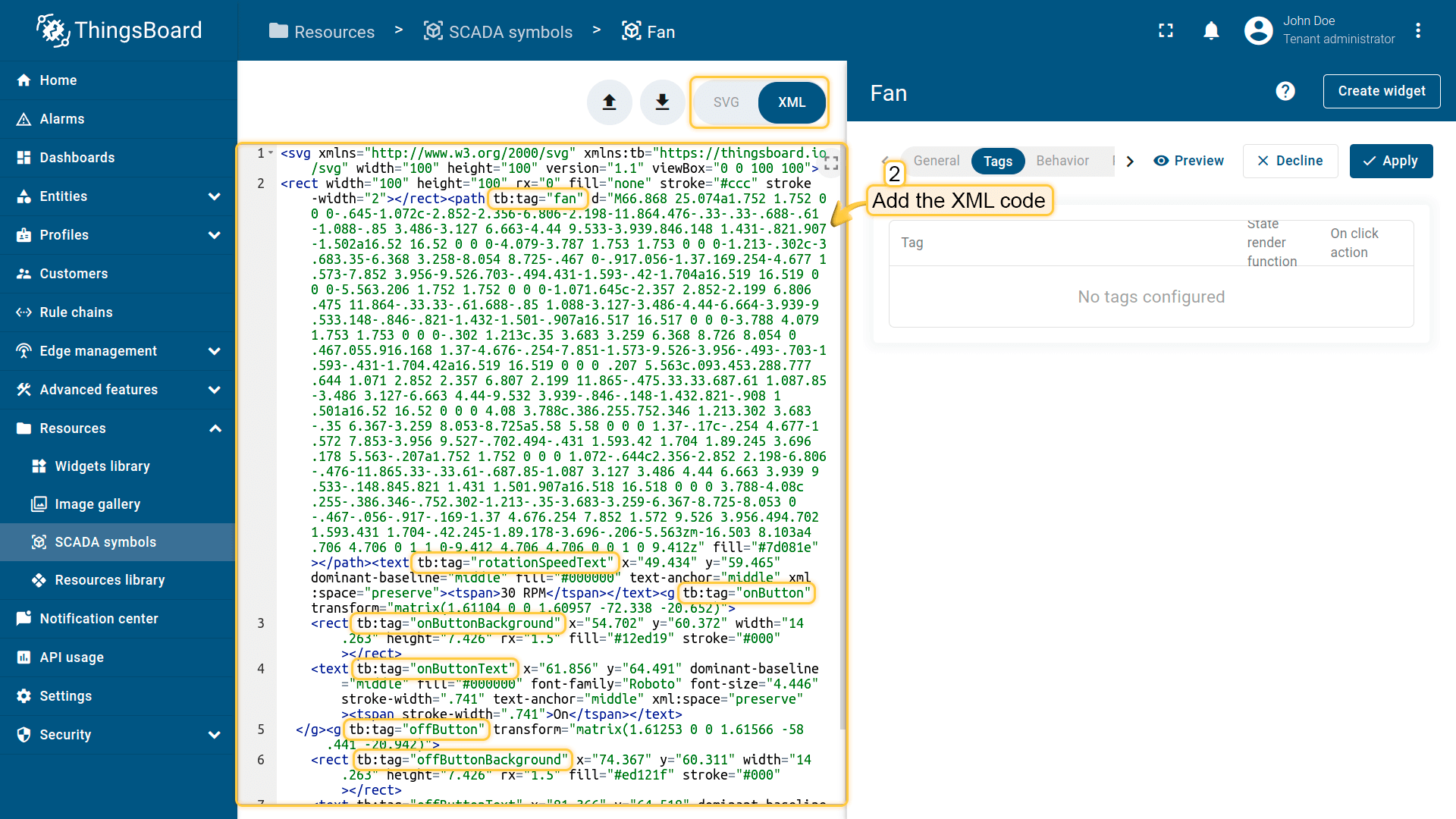The image size is (1456, 819).
Task: Open Widgets library in sidebar
Action: [x=102, y=466]
